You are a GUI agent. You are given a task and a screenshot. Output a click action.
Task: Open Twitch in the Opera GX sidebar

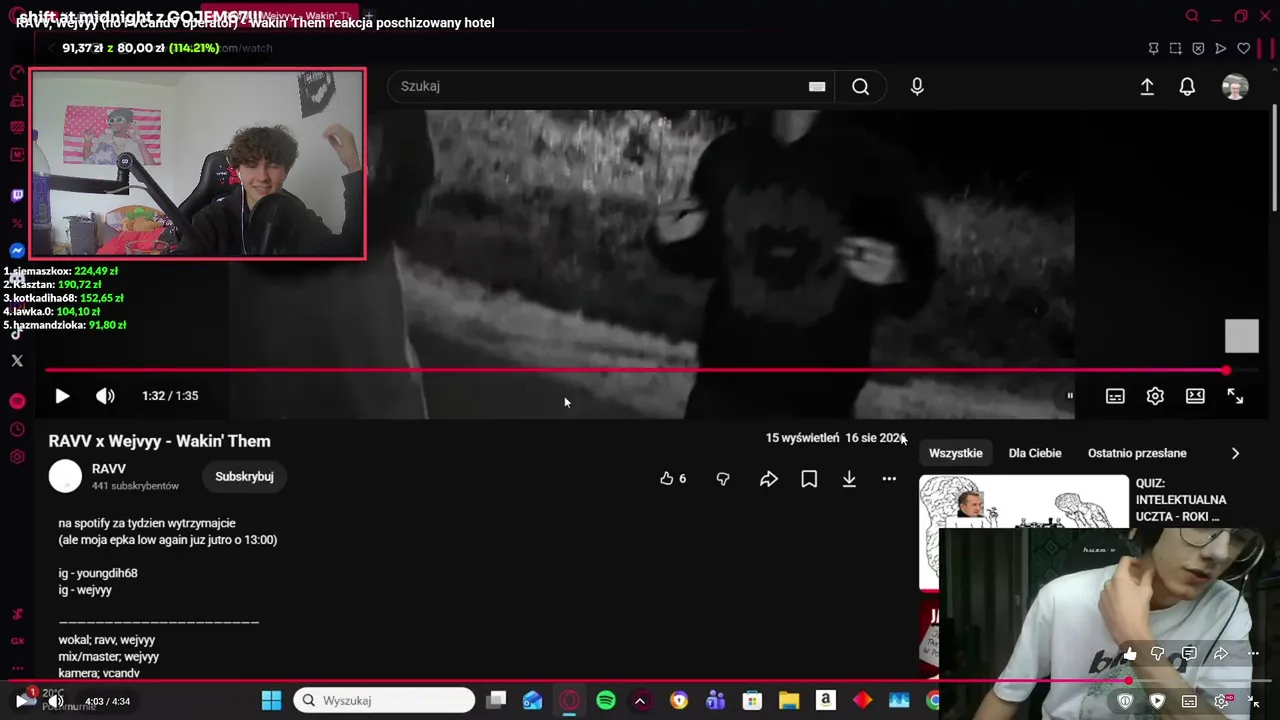(17, 196)
